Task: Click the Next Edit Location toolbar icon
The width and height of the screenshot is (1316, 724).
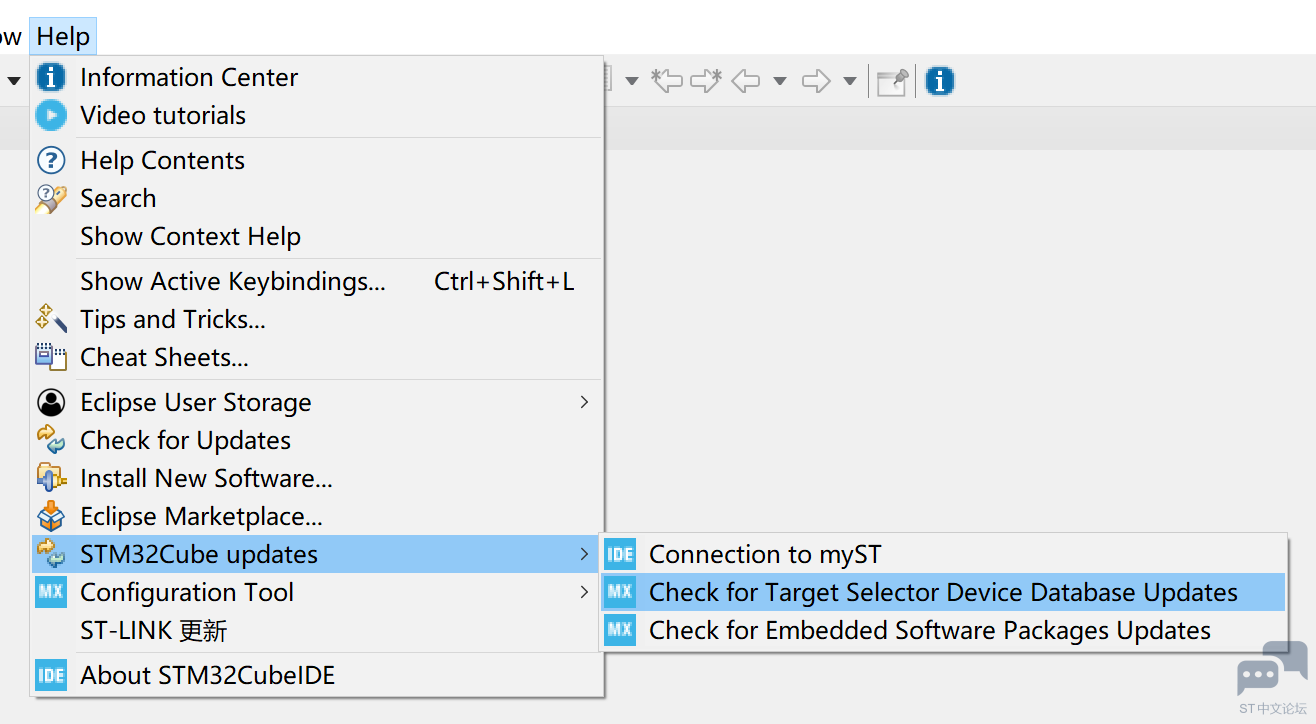Action: pos(705,81)
